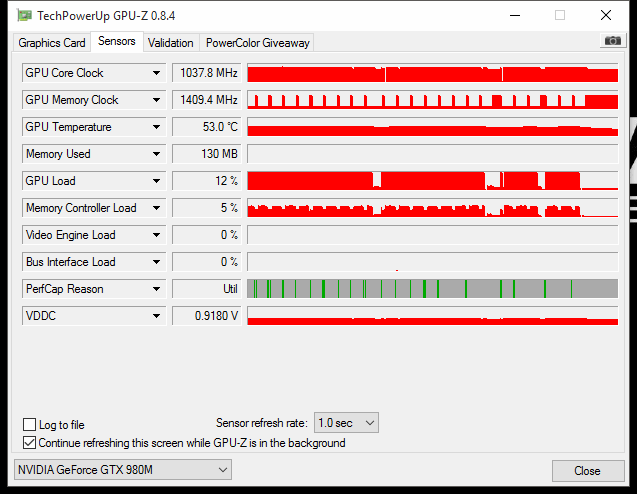Enable the Log to file checkbox
This screenshot has height=494, width=637.
[29, 425]
